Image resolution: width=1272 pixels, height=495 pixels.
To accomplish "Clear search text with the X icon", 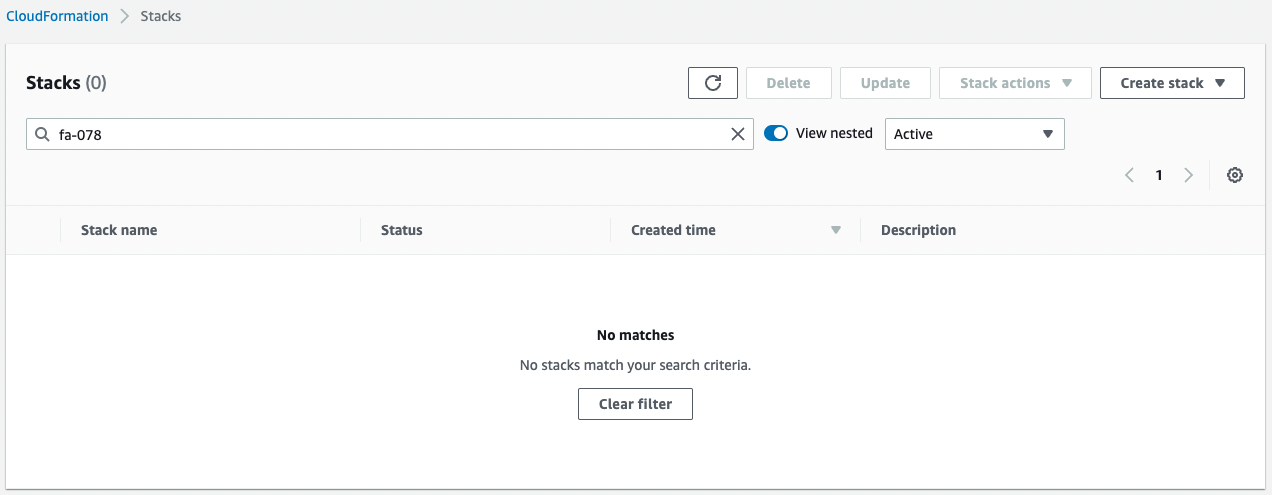I will (738, 134).
